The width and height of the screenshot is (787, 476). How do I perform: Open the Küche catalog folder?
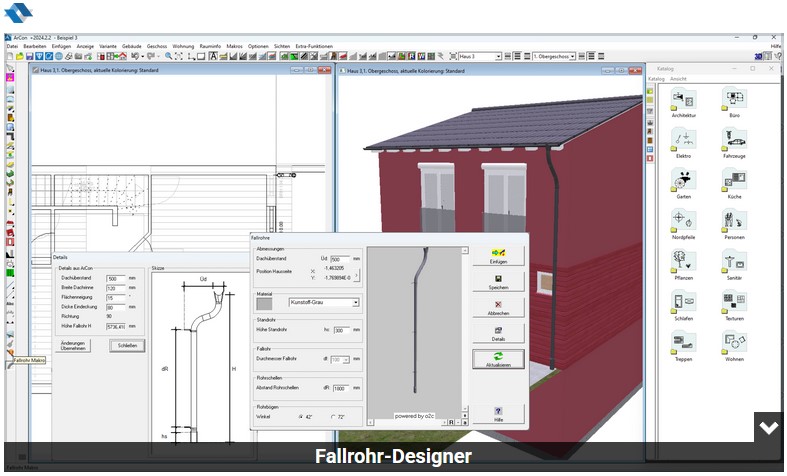(734, 183)
